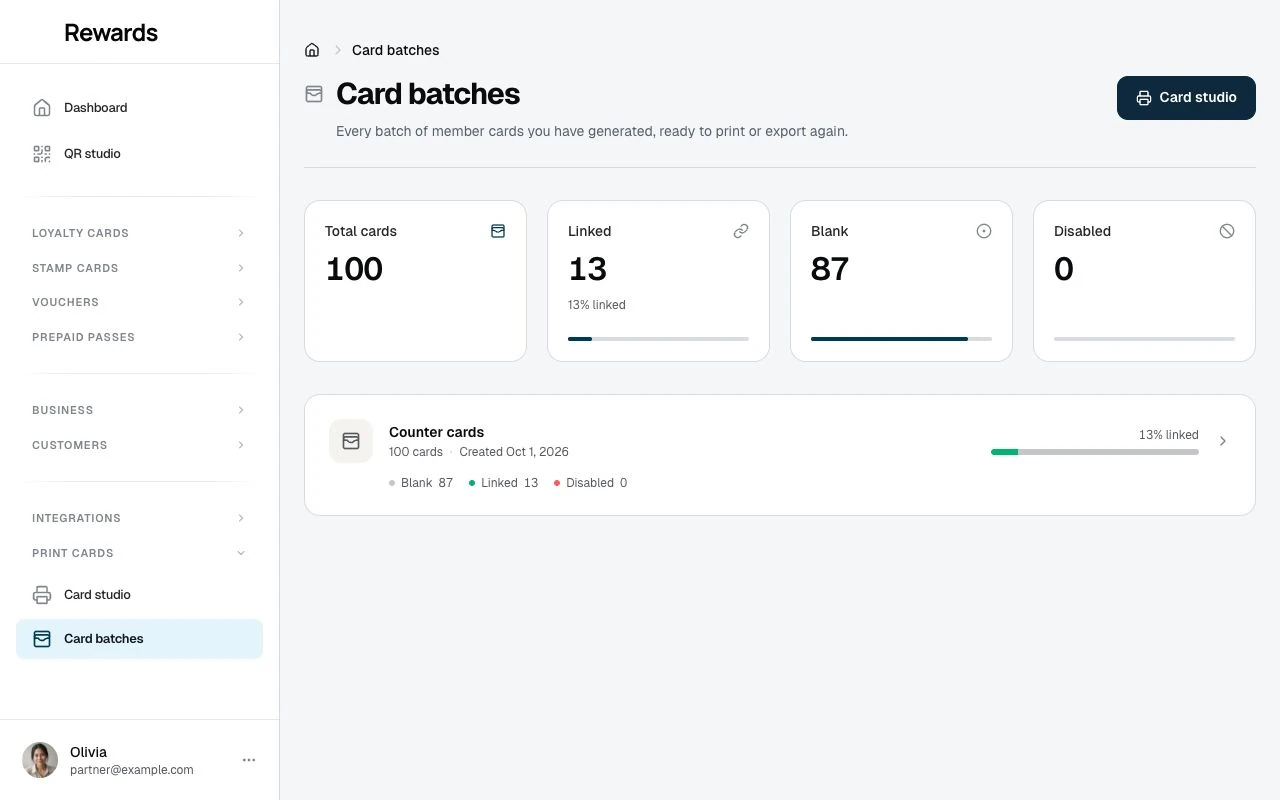The width and height of the screenshot is (1280, 800).
Task: Click the home breadcrumb icon
Action: [x=312, y=50]
